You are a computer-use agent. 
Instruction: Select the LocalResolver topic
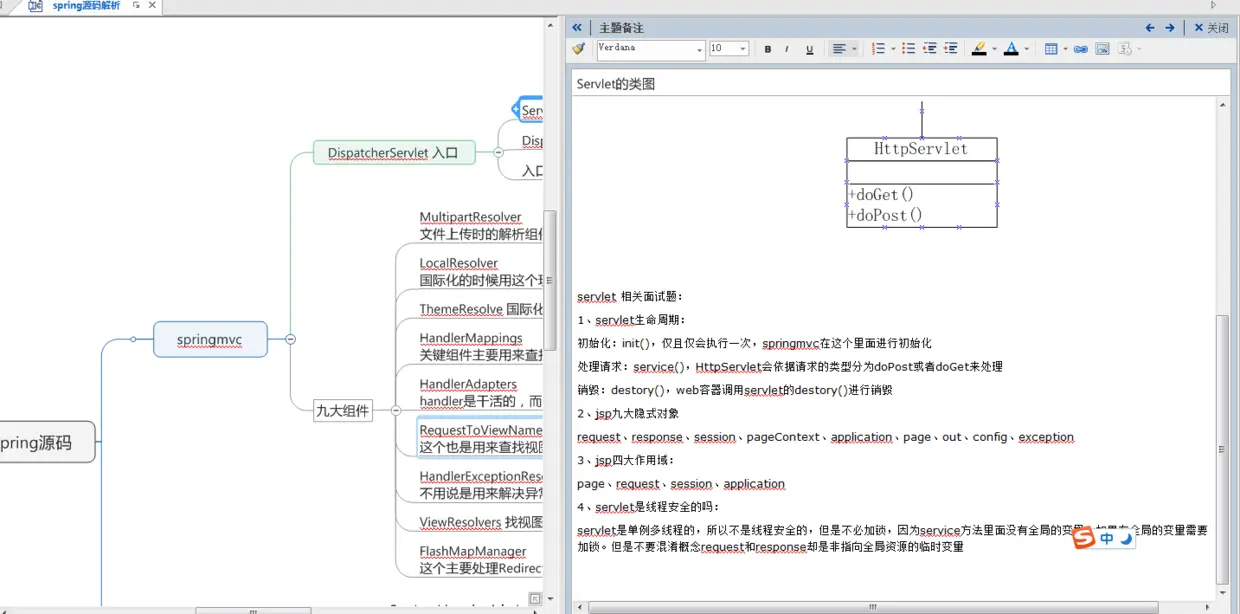[482, 272]
